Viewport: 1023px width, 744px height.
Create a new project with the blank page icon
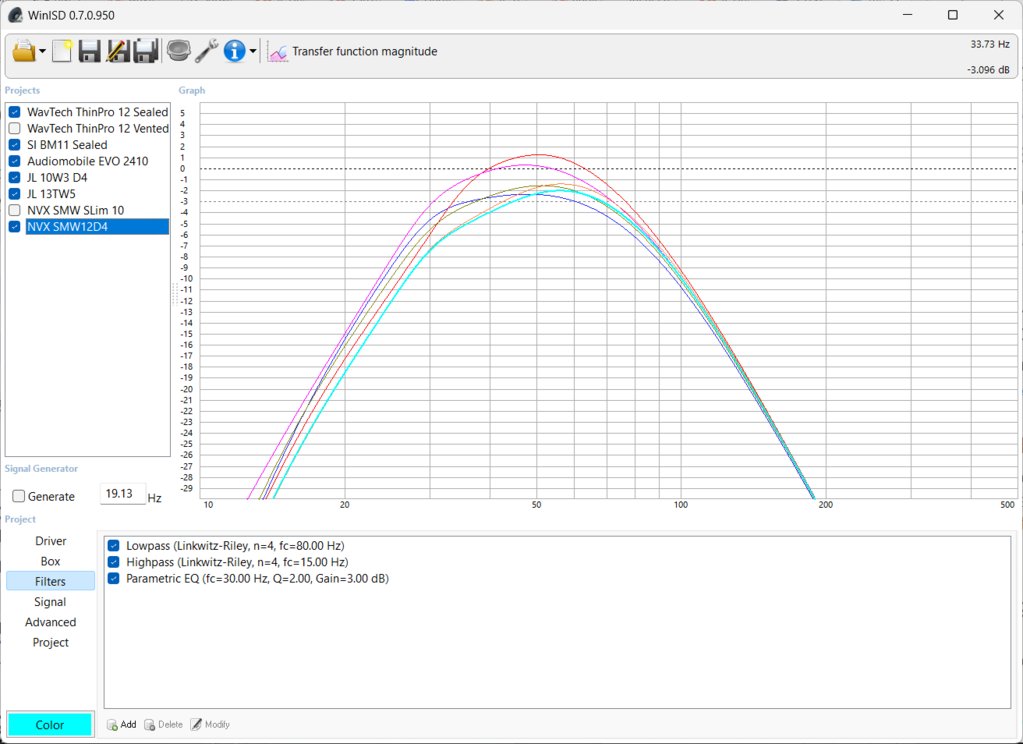coord(62,51)
